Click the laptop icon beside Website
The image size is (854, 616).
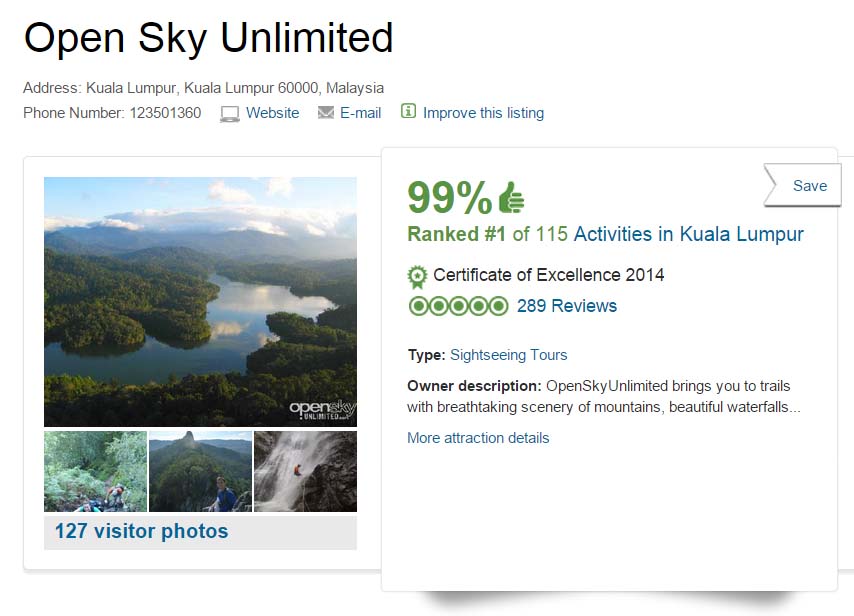(x=230, y=113)
